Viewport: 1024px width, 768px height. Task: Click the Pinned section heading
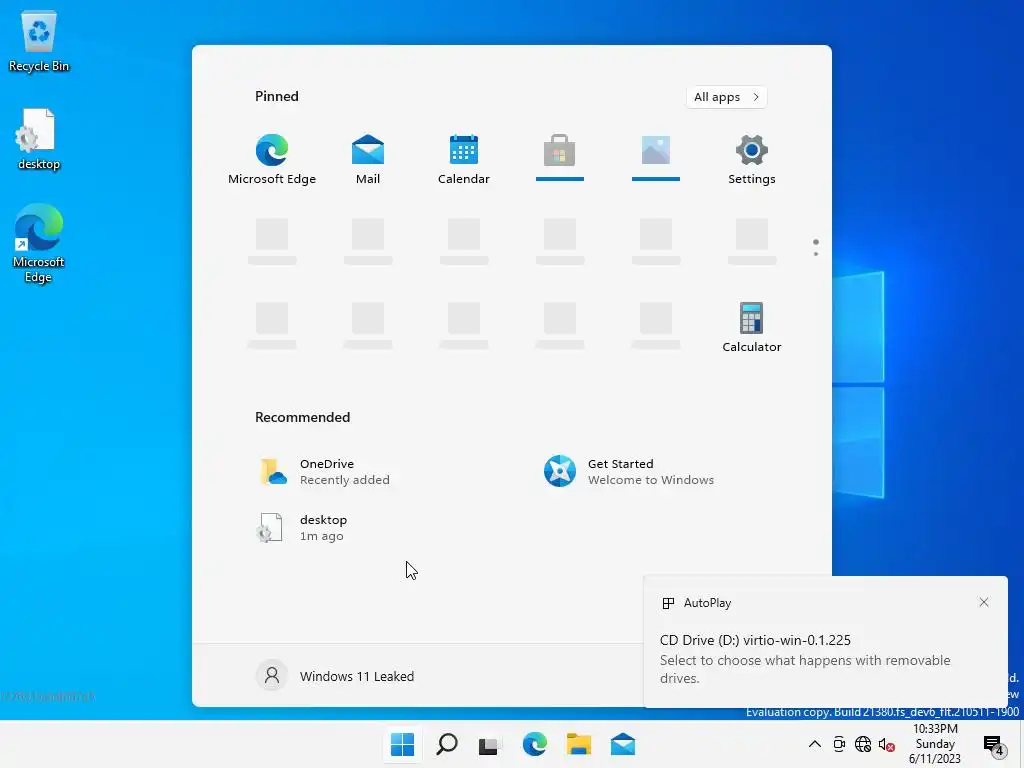click(x=277, y=96)
